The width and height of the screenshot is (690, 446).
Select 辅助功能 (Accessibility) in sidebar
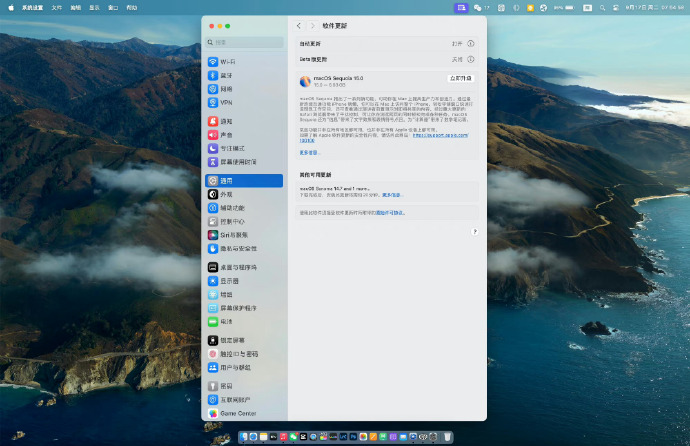[x=244, y=208]
